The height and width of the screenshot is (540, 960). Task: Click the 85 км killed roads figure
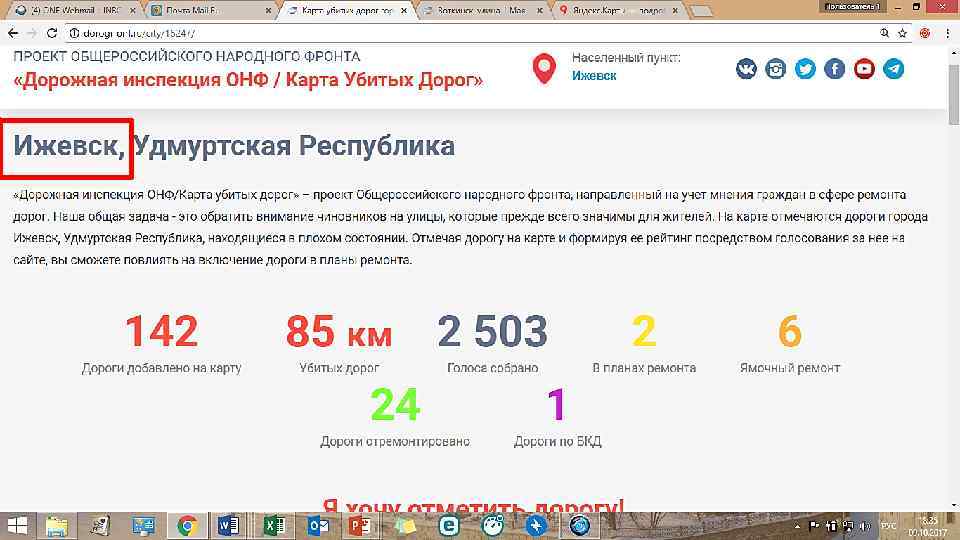339,331
